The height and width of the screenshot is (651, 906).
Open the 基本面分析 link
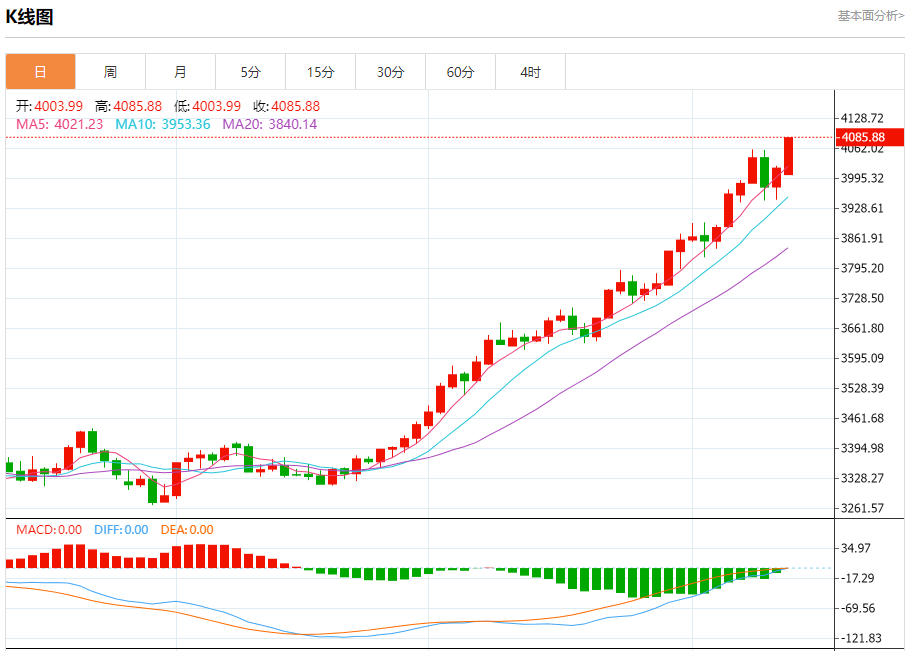(869, 16)
